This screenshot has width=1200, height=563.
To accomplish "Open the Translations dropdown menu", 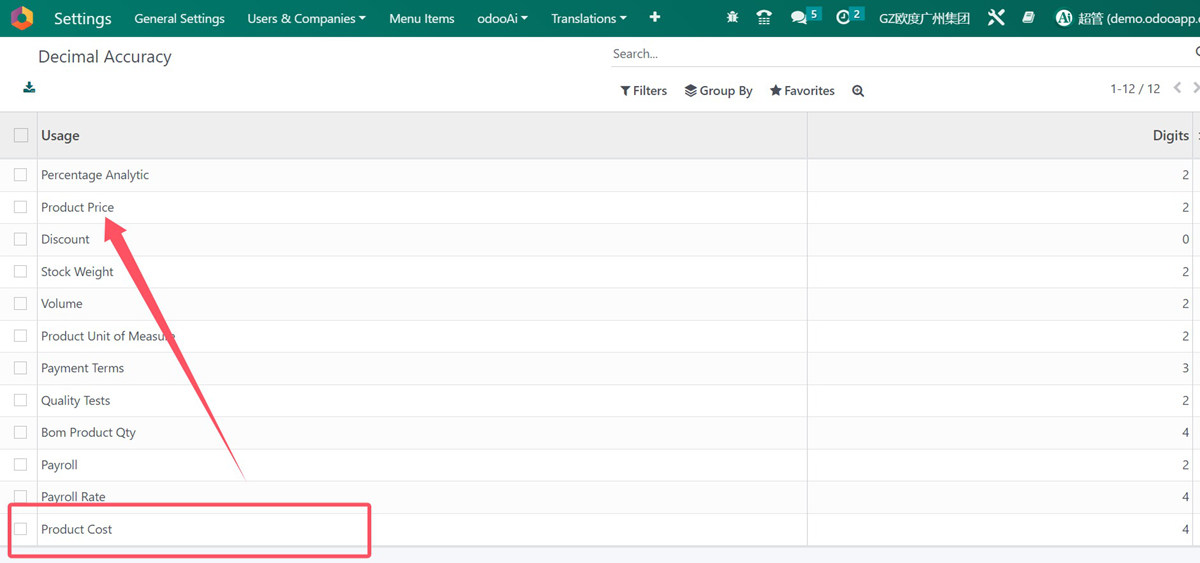I will (589, 18).
